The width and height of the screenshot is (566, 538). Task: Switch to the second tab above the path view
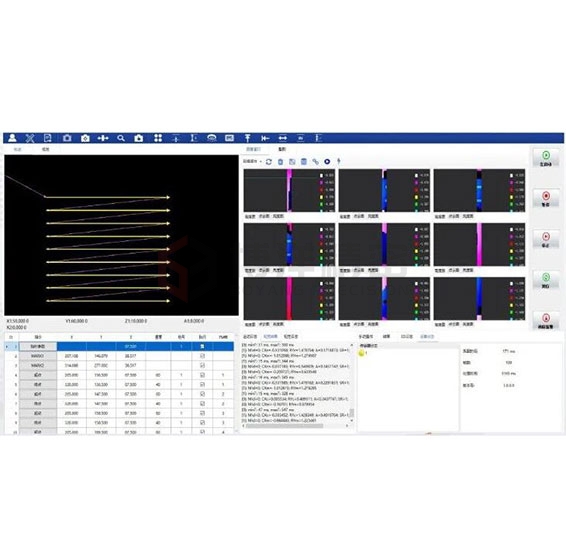pyautogui.click(x=45, y=149)
